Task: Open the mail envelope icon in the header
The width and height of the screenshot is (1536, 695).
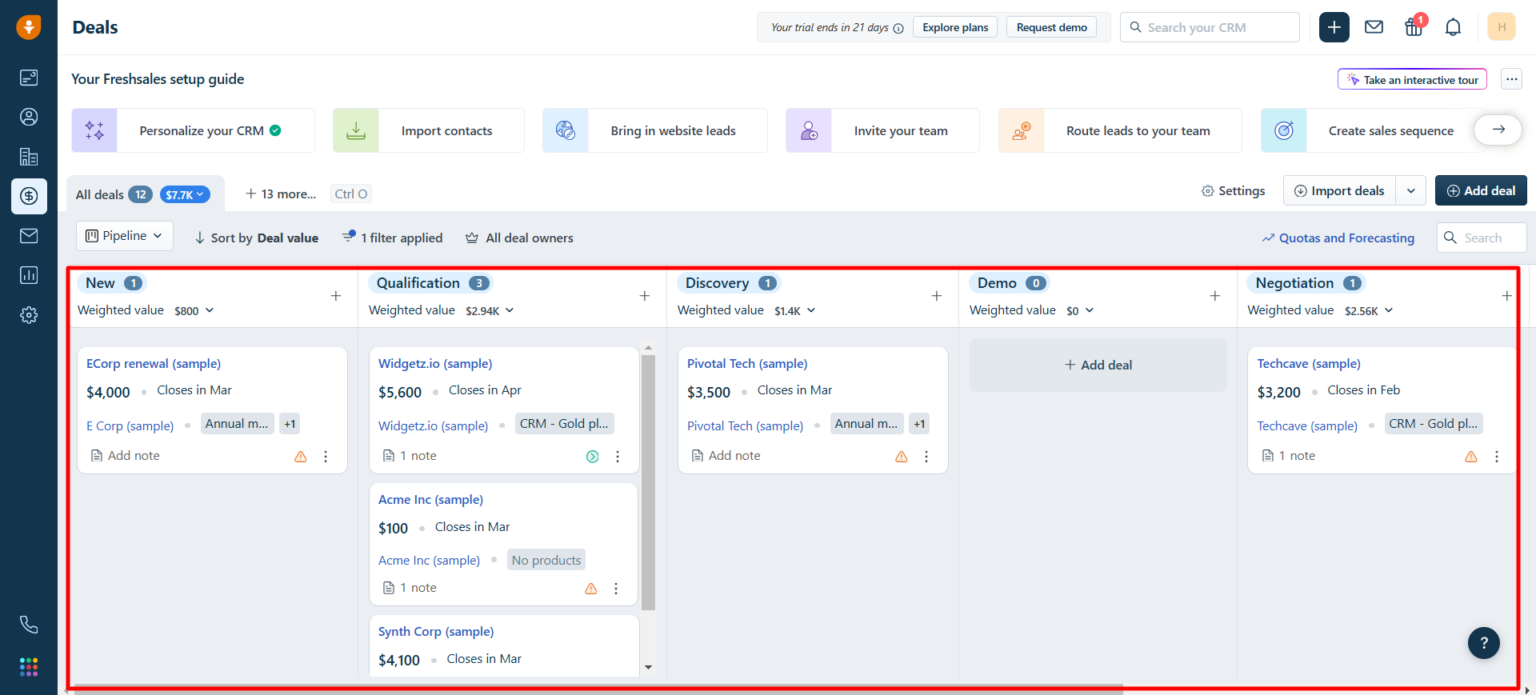Action: tap(1374, 27)
